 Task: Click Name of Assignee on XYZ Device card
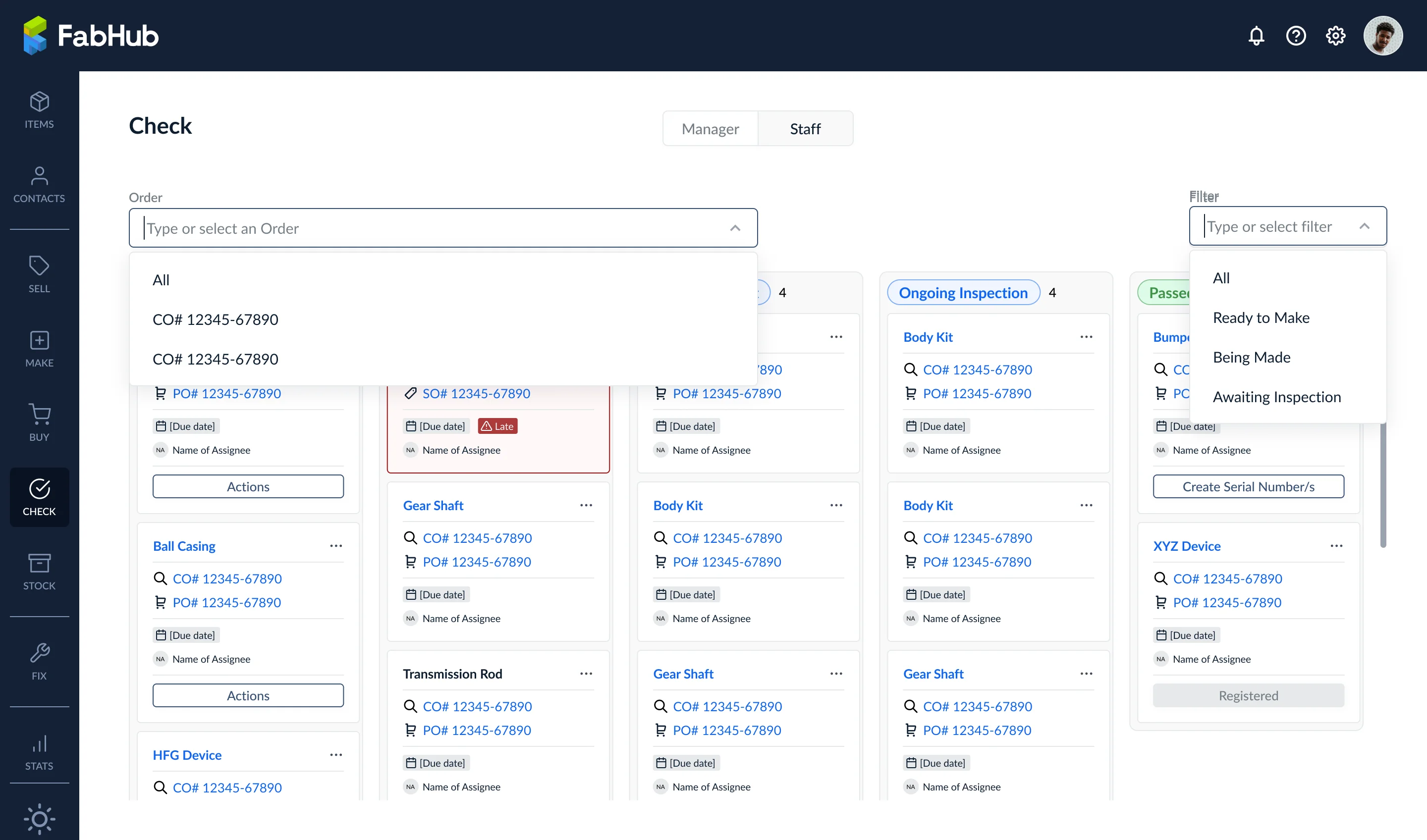coord(1212,659)
